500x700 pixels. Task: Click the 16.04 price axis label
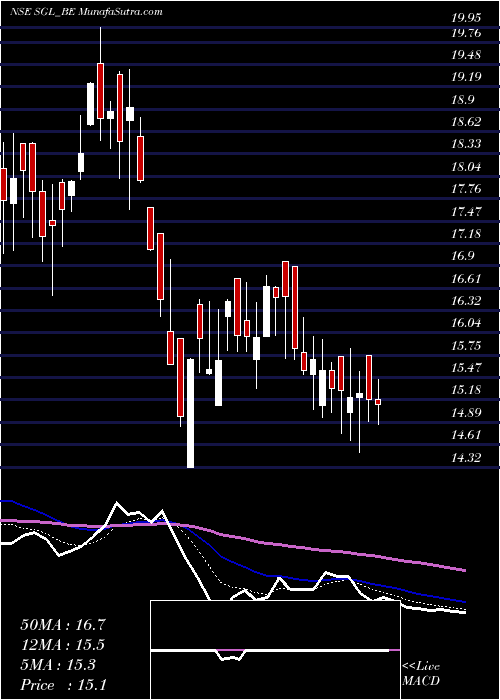coord(467,323)
